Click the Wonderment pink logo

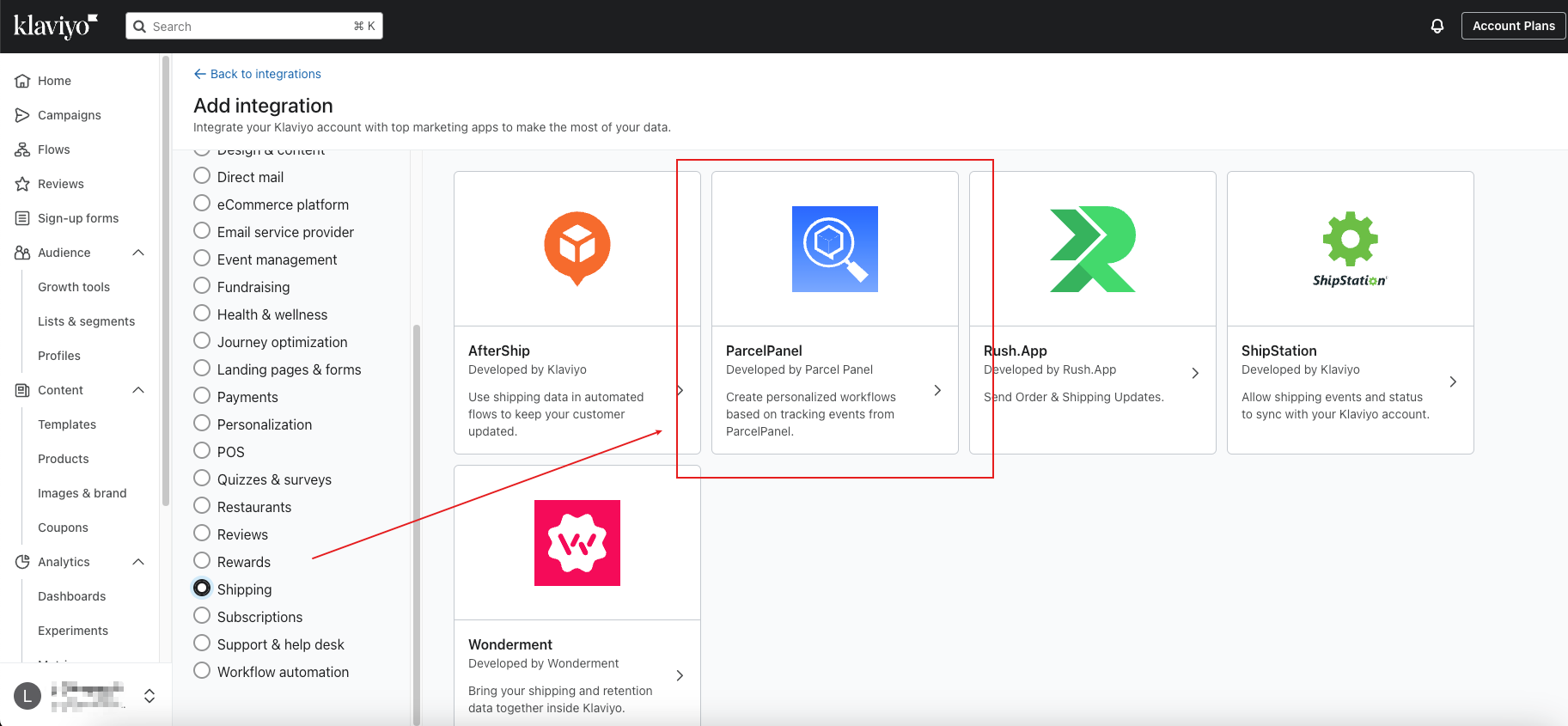577,543
